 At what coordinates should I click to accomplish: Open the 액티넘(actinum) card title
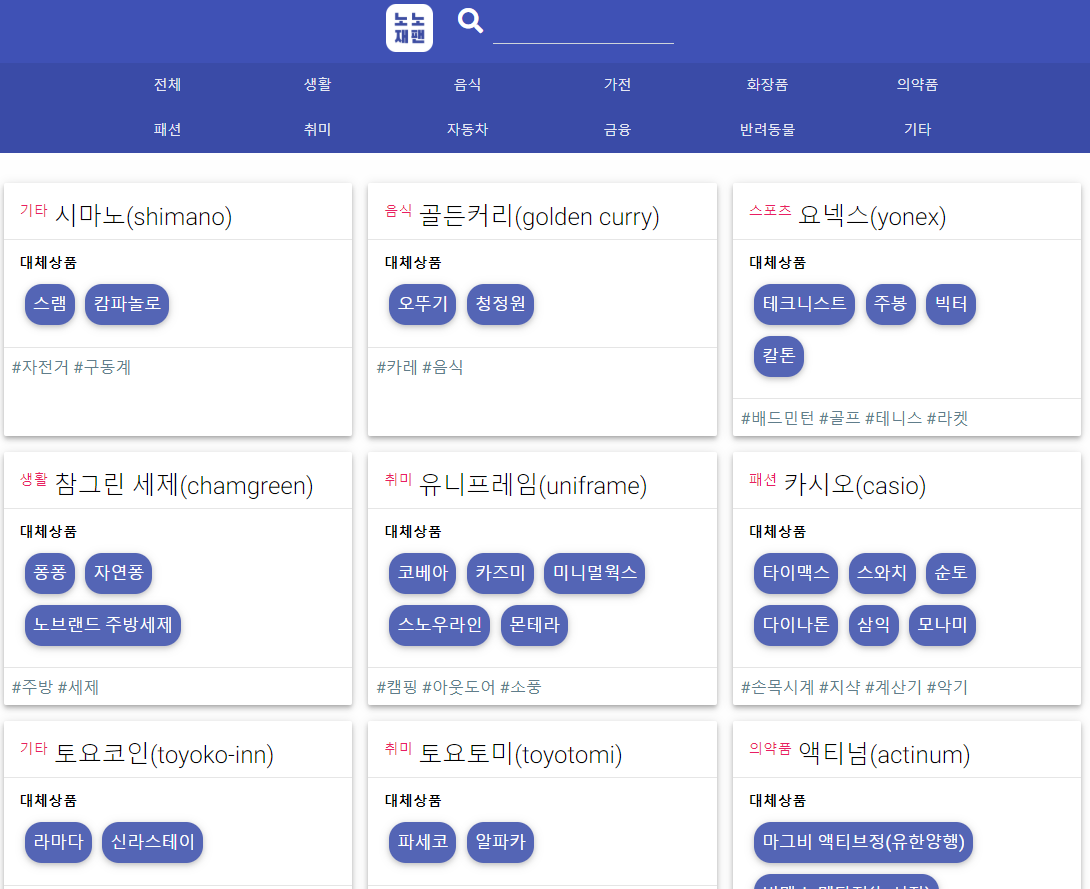(x=884, y=753)
